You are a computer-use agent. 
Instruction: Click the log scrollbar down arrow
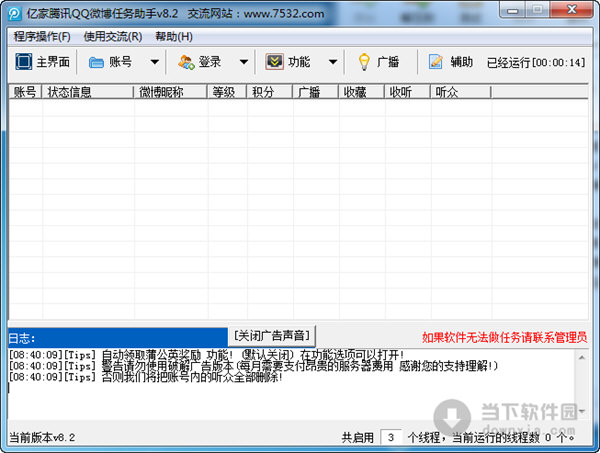pos(582,412)
